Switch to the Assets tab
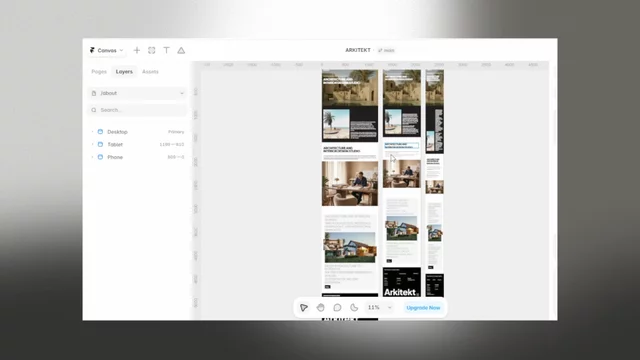 (x=150, y=71)
